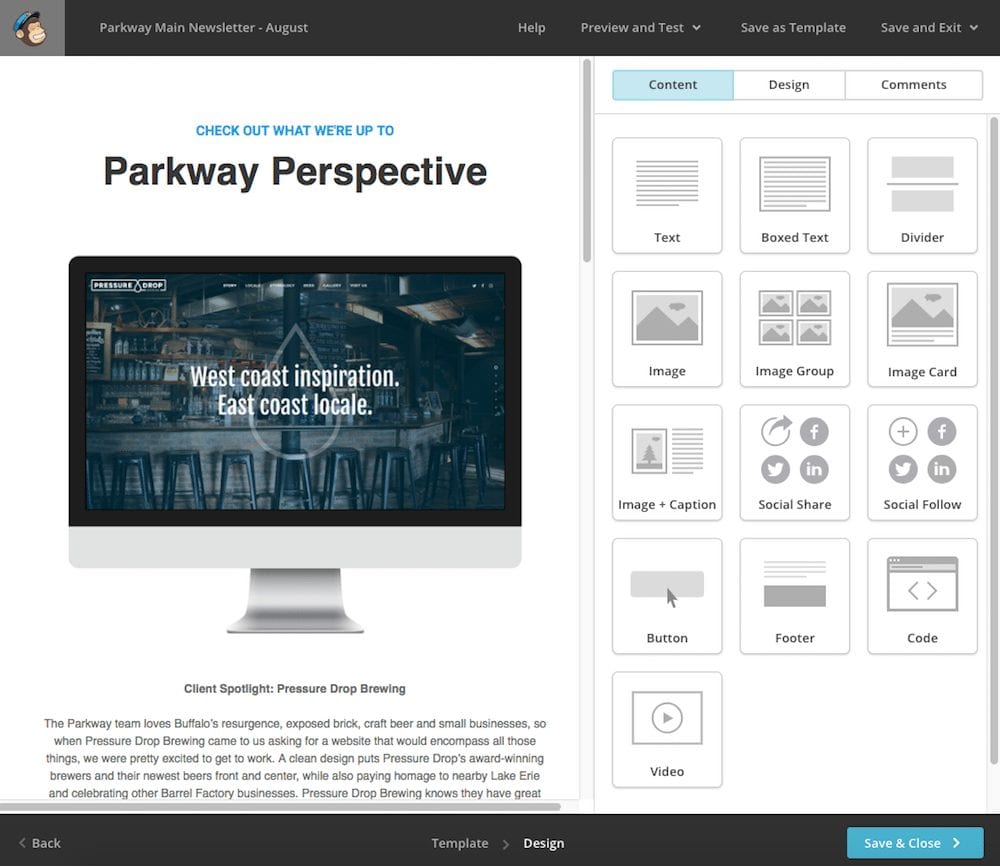
Task: Select the Social Share content block
Action: [794, 462]
